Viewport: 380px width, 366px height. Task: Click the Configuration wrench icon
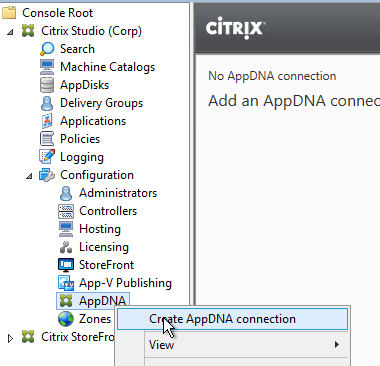click(x=47, y=175)
